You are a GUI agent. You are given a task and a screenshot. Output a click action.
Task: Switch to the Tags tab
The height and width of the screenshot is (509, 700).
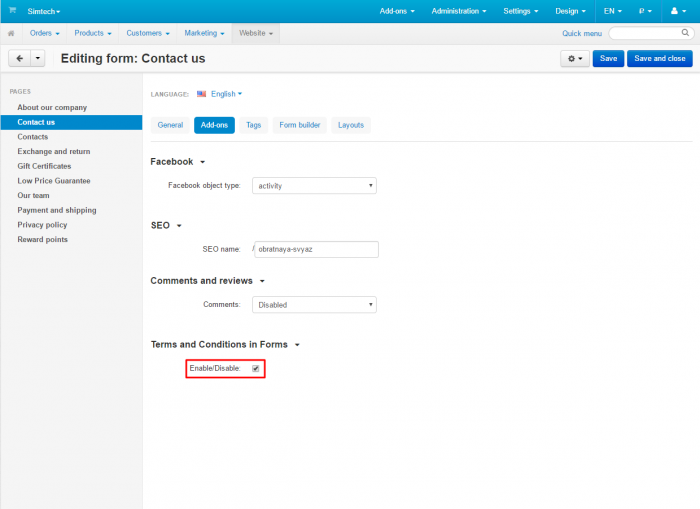point(253,125)
